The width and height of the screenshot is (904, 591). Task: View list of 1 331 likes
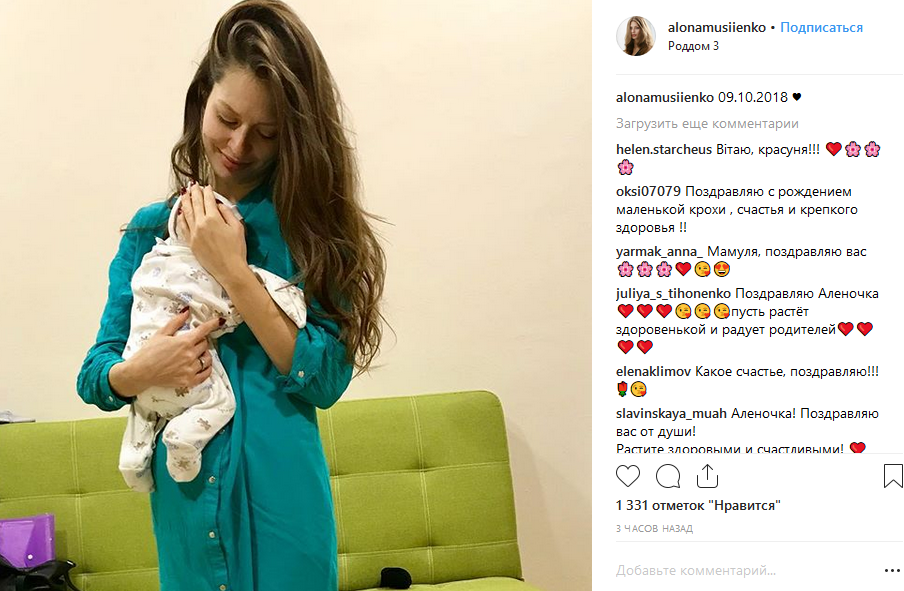coord(698,506)
